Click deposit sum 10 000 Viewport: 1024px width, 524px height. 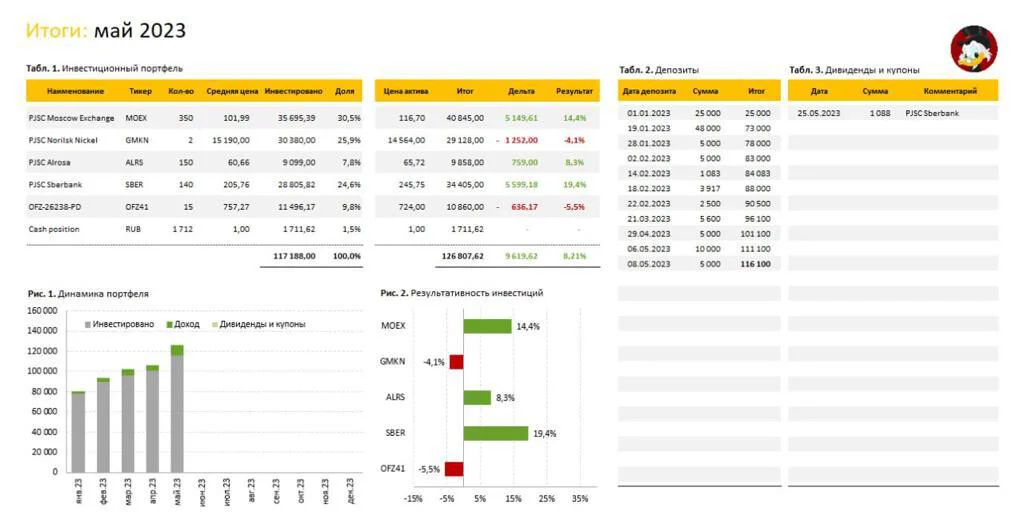click(x=707, y=249)
